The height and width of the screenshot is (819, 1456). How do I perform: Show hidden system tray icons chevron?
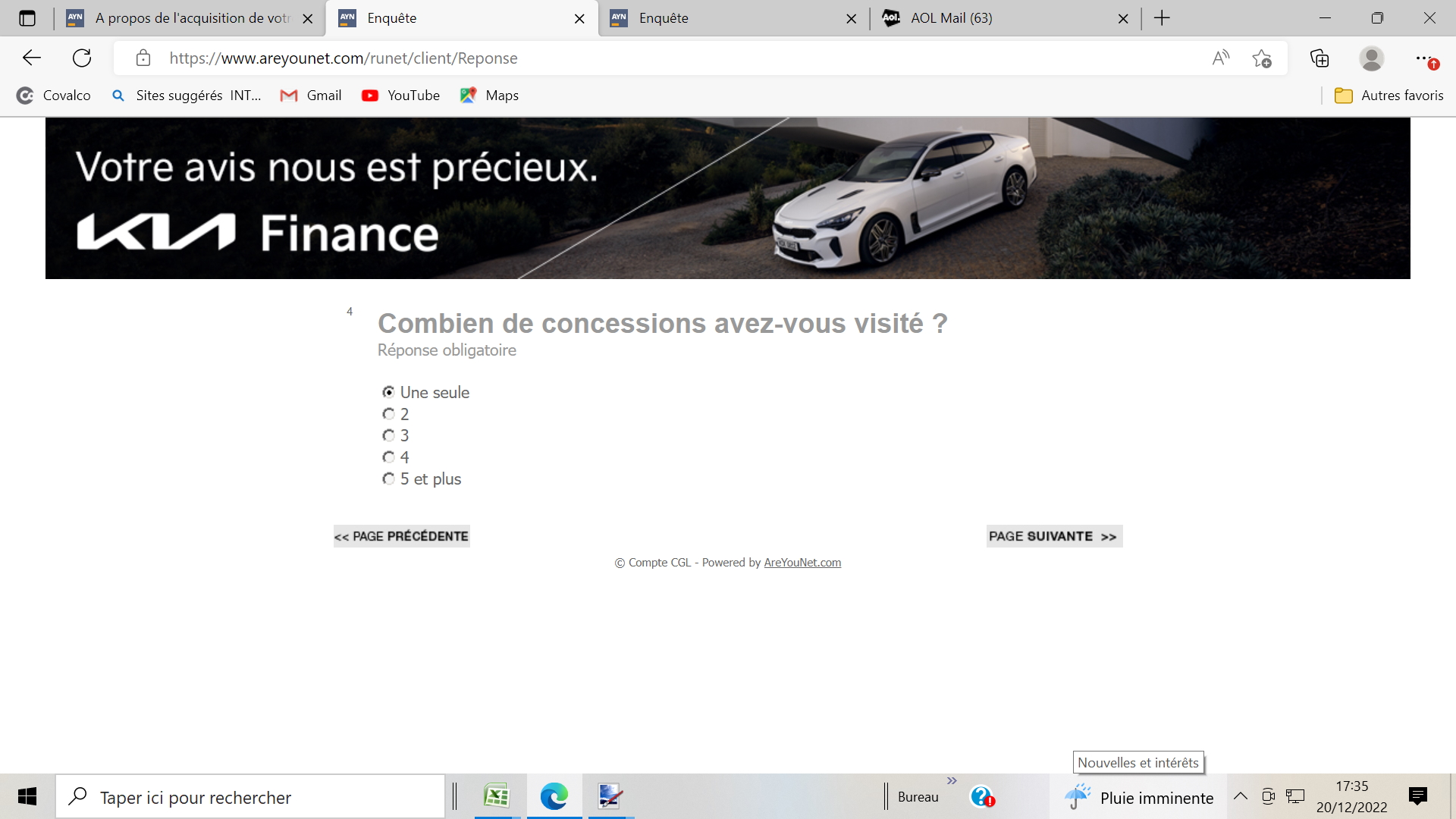(x=1241, y=796)
